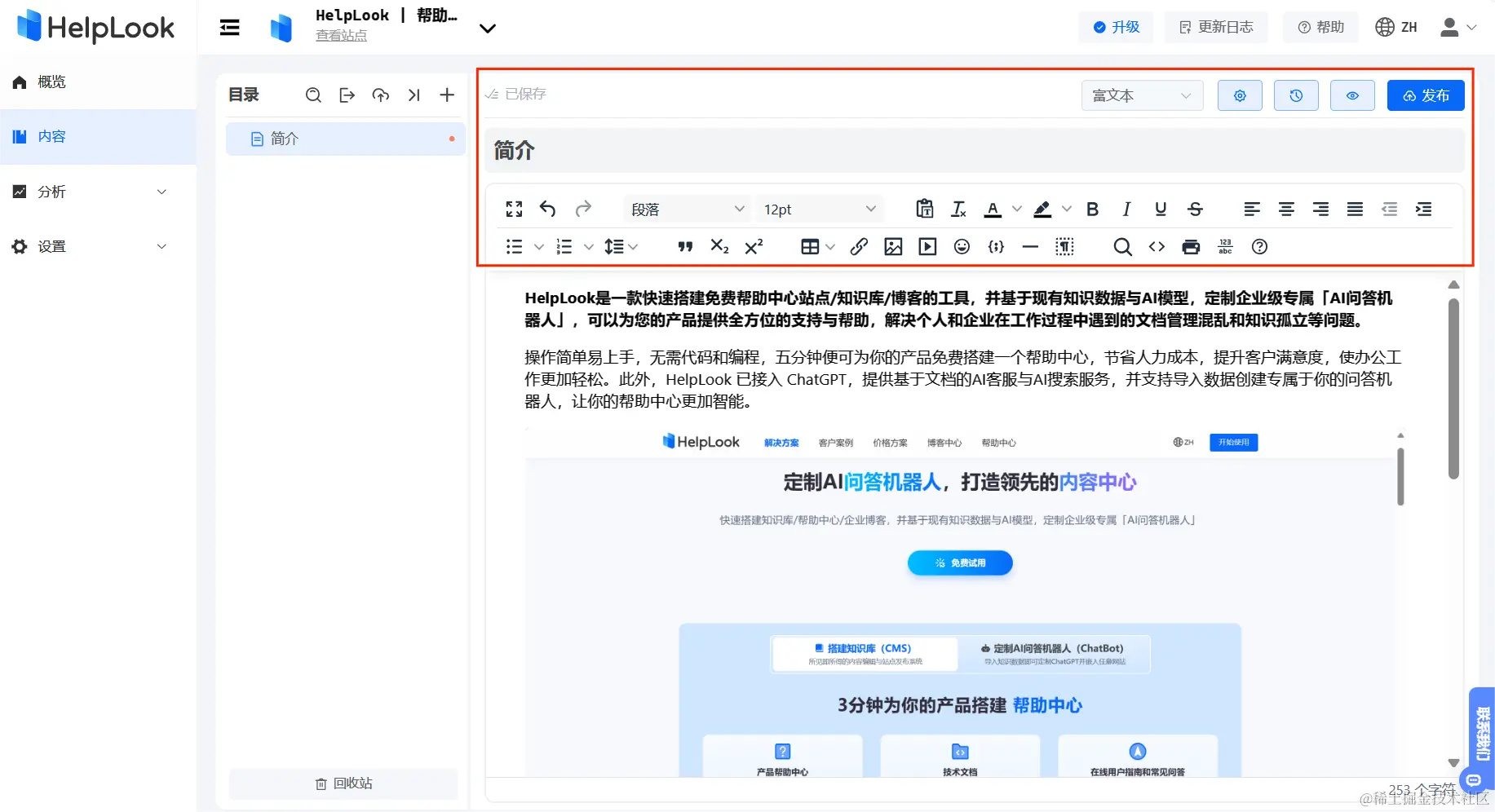Search the 目录 directory
Viewport: 1495px width, 812px height.
coord(313,95)
